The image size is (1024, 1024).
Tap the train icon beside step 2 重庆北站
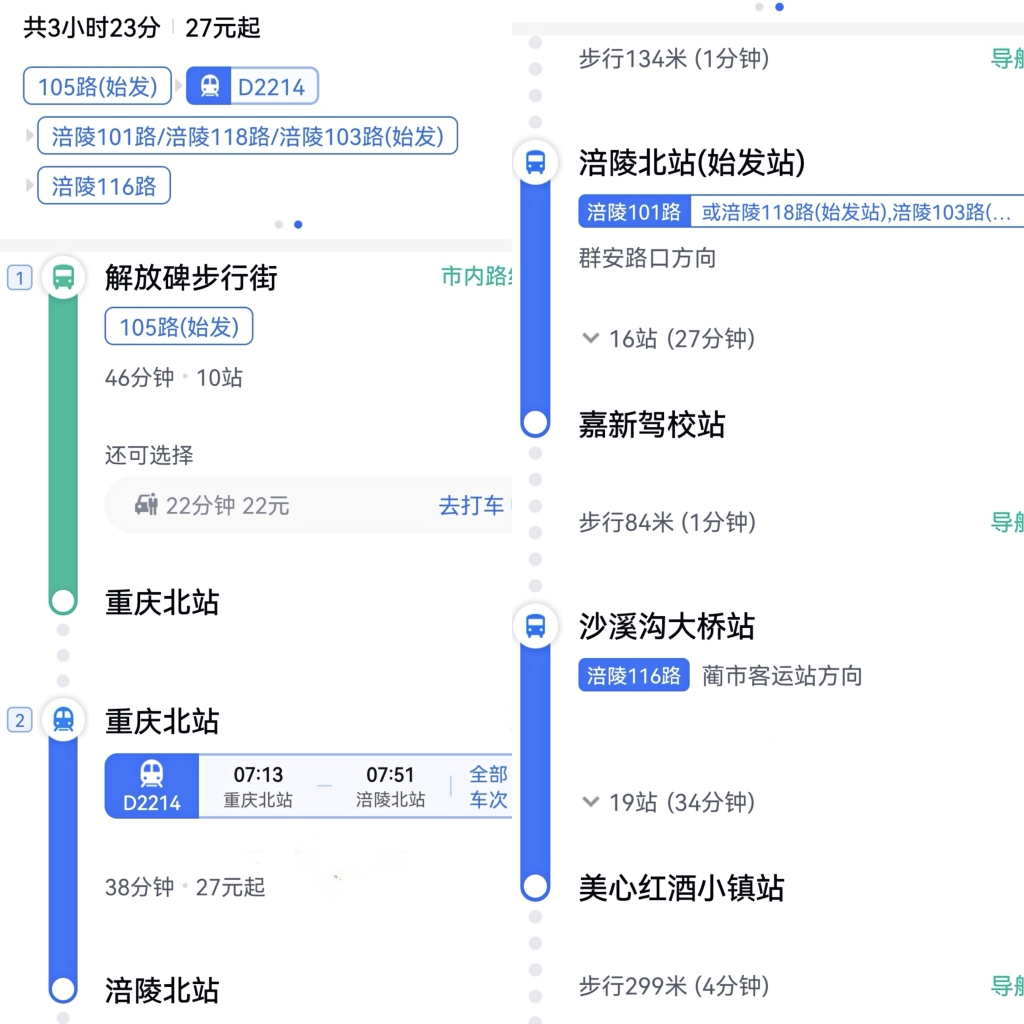(63, 719)
